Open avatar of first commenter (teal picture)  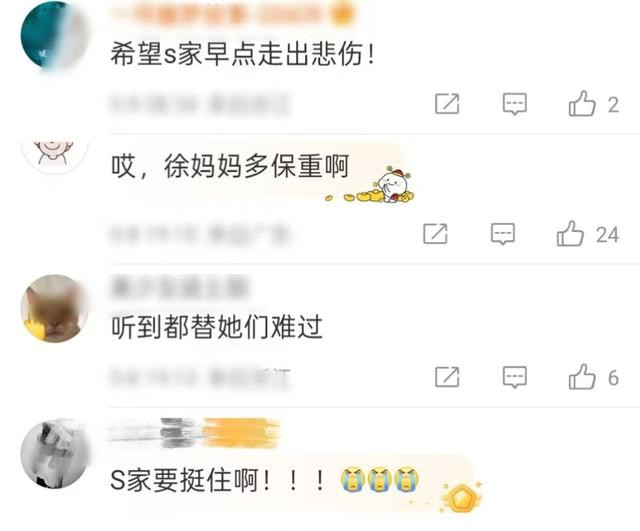pos(54,36)
